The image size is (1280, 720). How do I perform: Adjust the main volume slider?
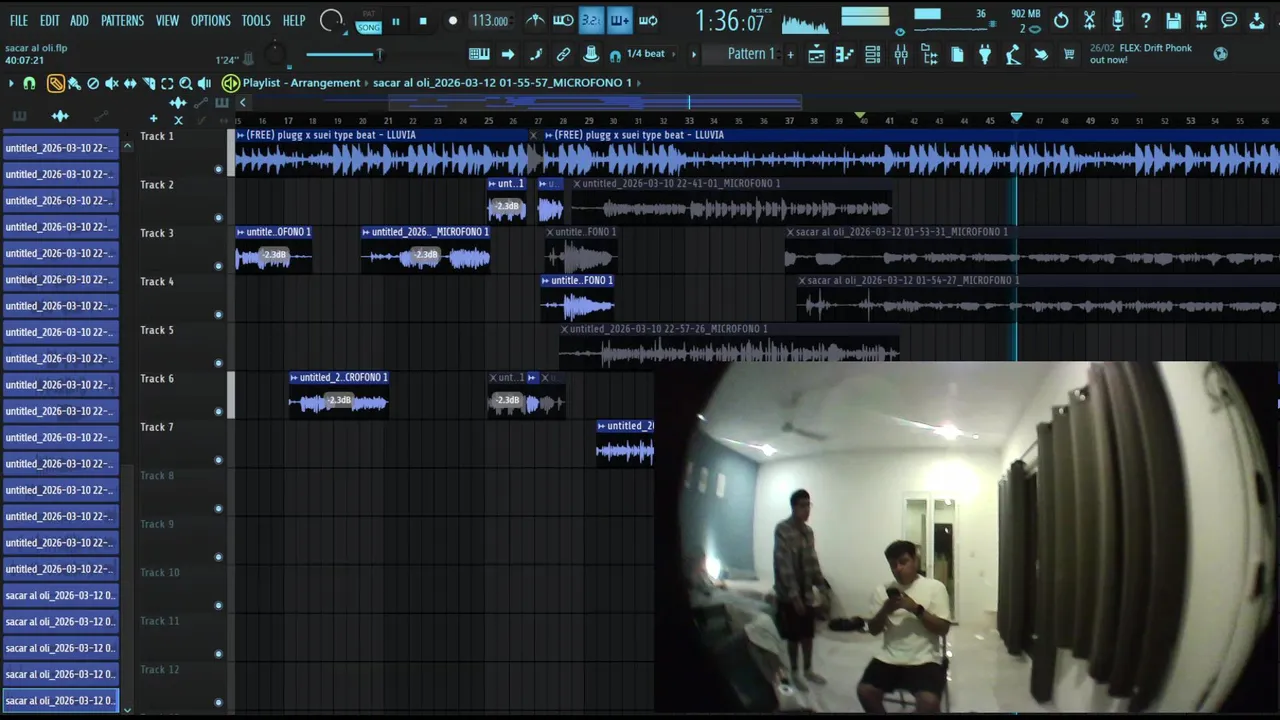click(345, 54)
